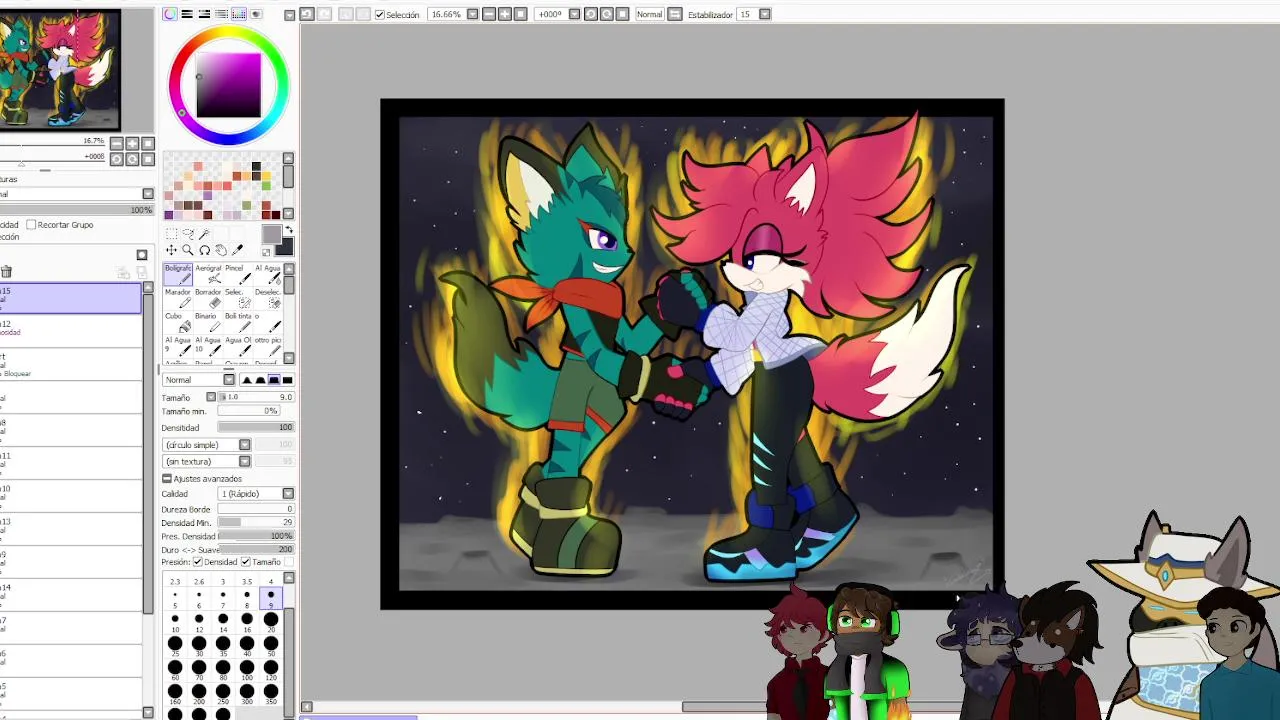
Task: Adjust the Densidad slider
Action: pyautogui.click(x=255, y=428)
